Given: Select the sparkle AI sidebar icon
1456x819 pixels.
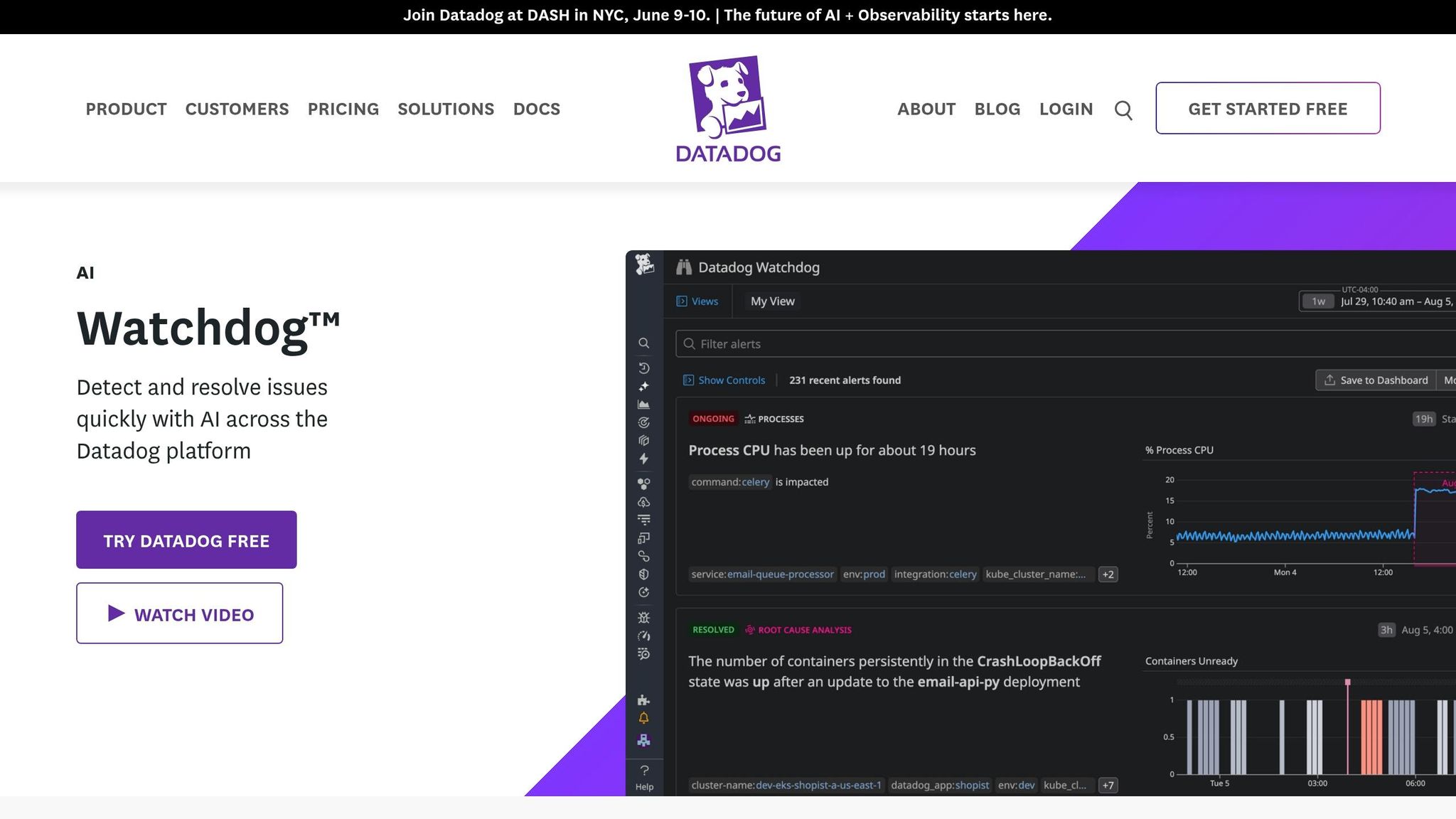Looking at the screenshot, I should point(643,387).
